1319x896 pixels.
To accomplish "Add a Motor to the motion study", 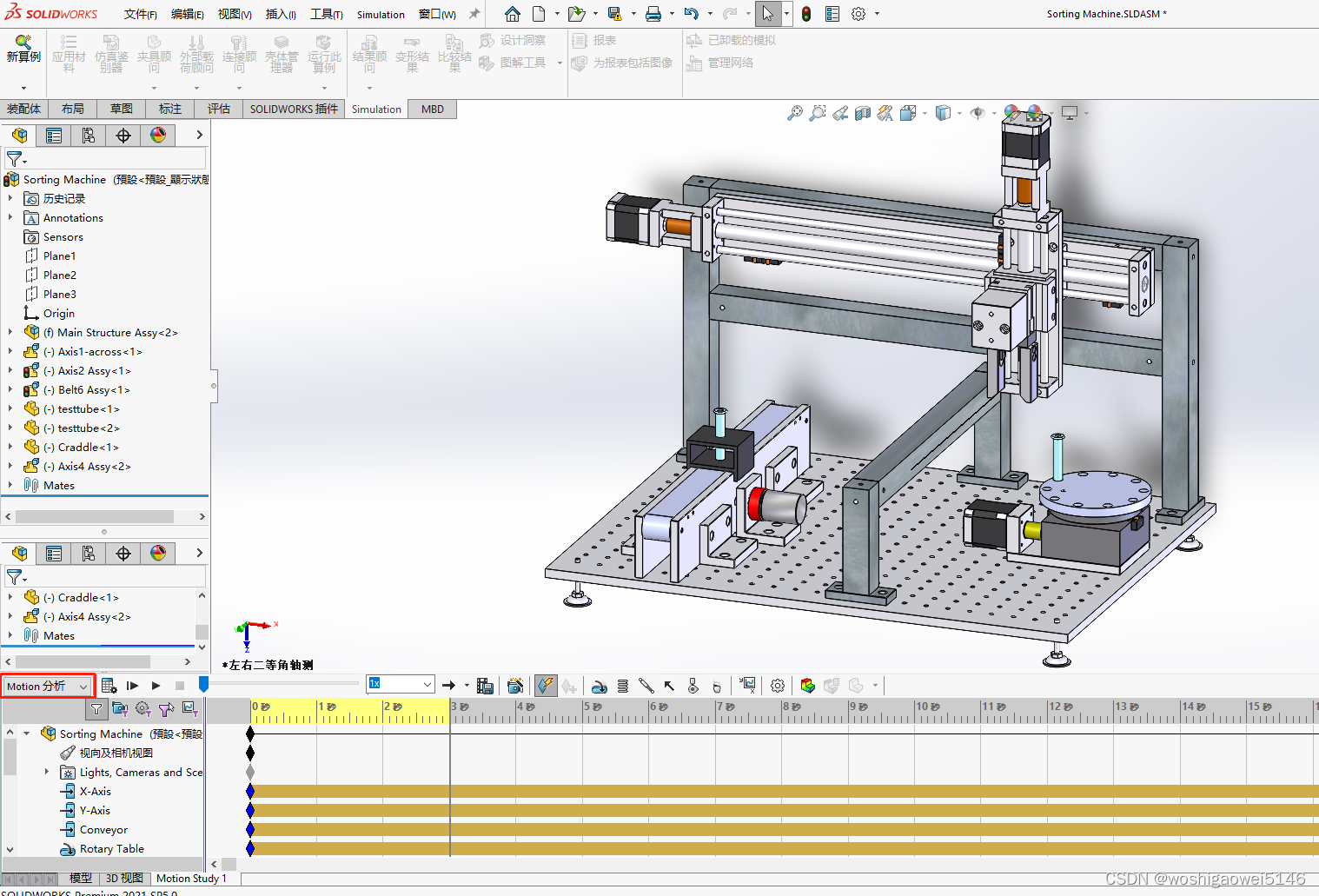I will (x=600, y=686).
